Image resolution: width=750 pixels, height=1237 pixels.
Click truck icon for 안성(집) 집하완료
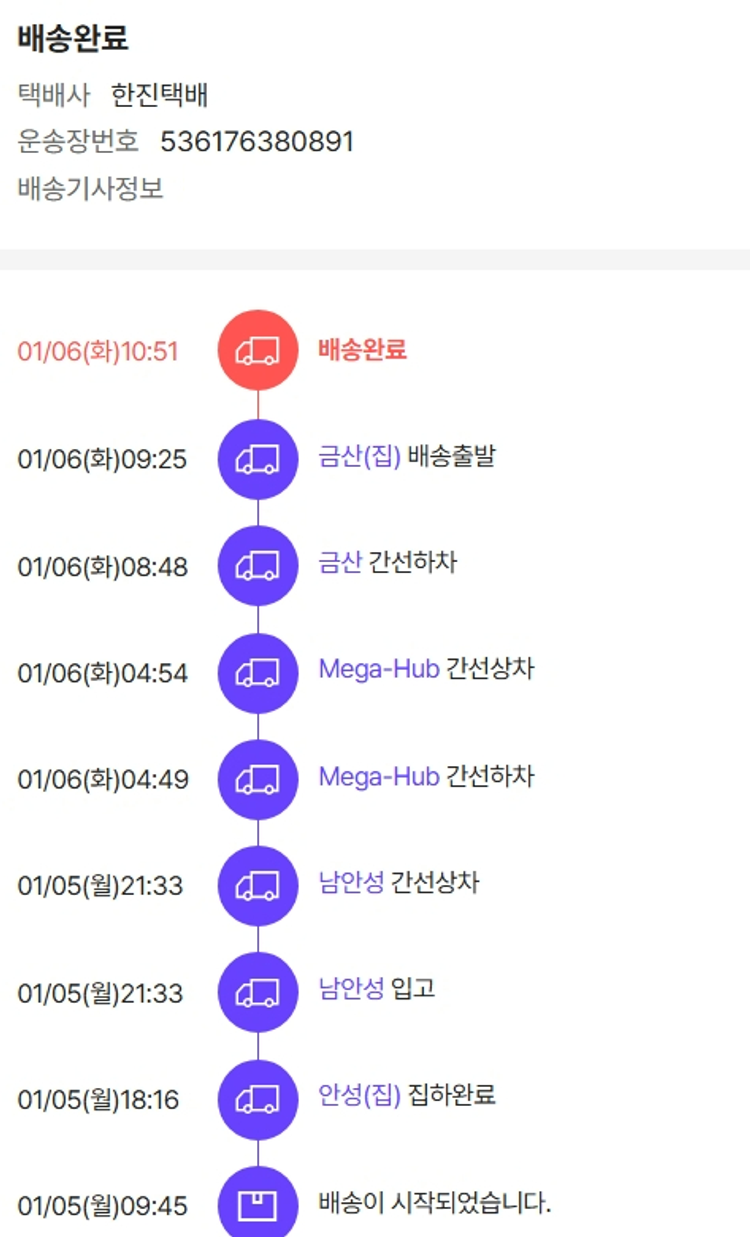click(x=258, y=1099)
